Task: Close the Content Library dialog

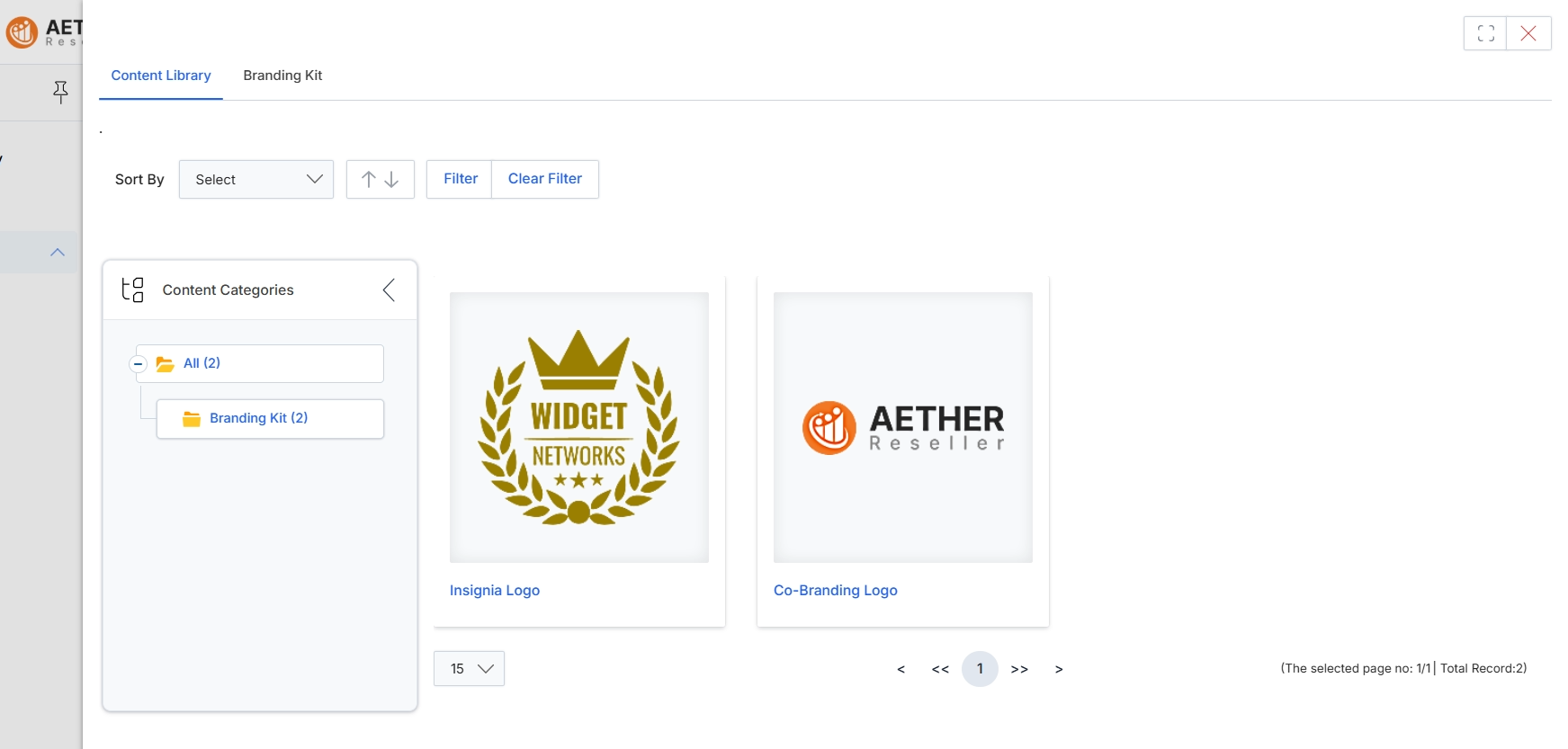Action: tap(1528, 33)
